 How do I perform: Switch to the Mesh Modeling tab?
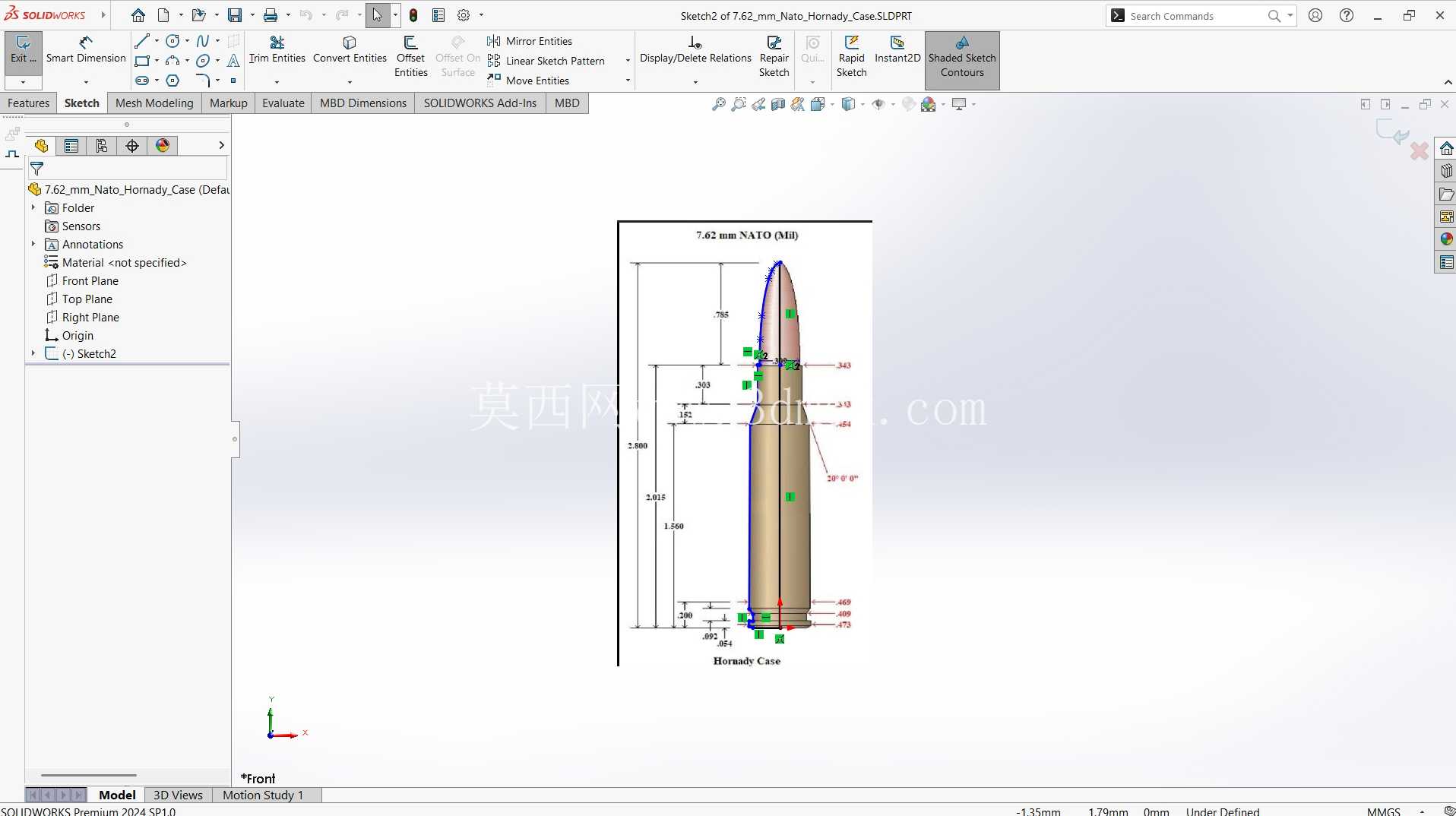click(x=154, y=103)
